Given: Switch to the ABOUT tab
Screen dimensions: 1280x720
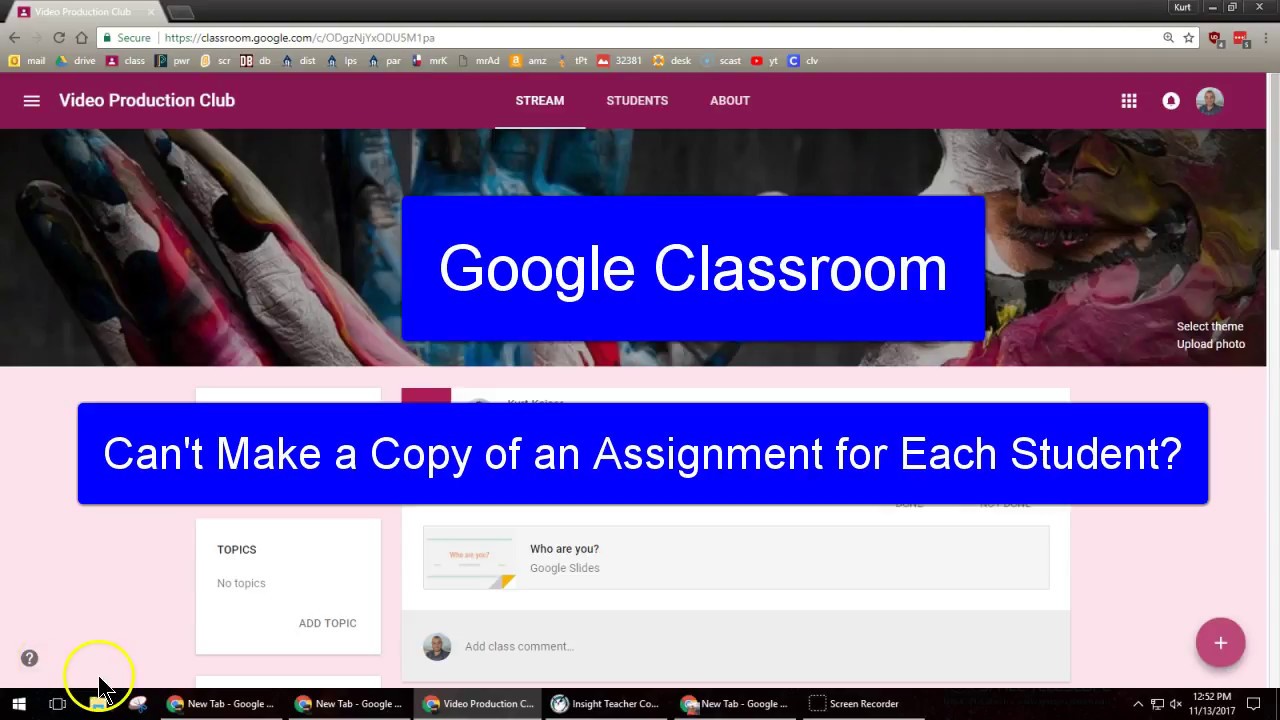Looking at the screenshot, I should (x=730, y=100).
